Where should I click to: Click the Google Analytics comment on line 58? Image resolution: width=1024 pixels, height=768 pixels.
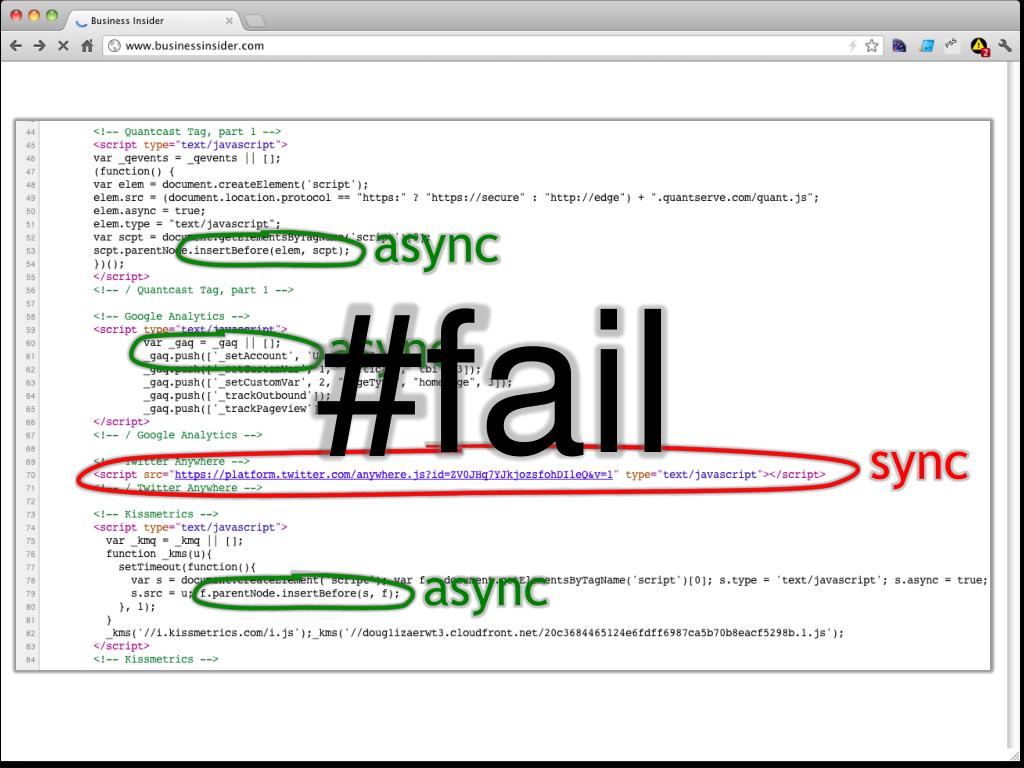click(171, 317)
